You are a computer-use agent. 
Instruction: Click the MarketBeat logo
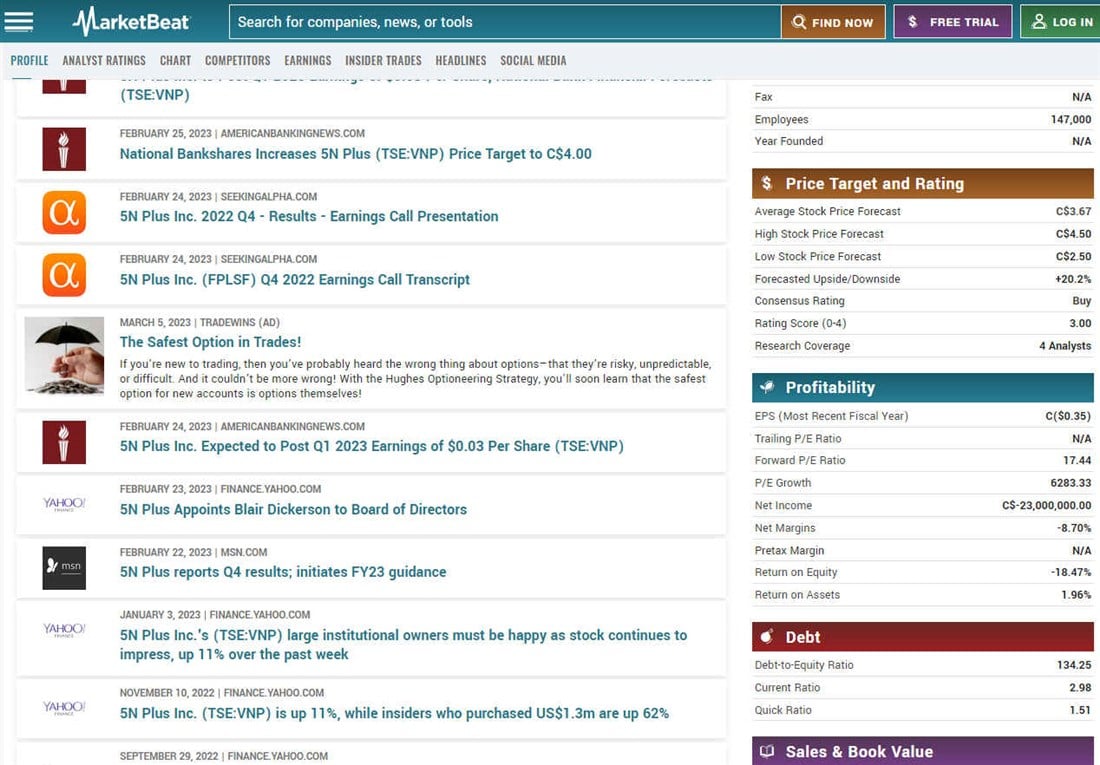pos(132,21)
